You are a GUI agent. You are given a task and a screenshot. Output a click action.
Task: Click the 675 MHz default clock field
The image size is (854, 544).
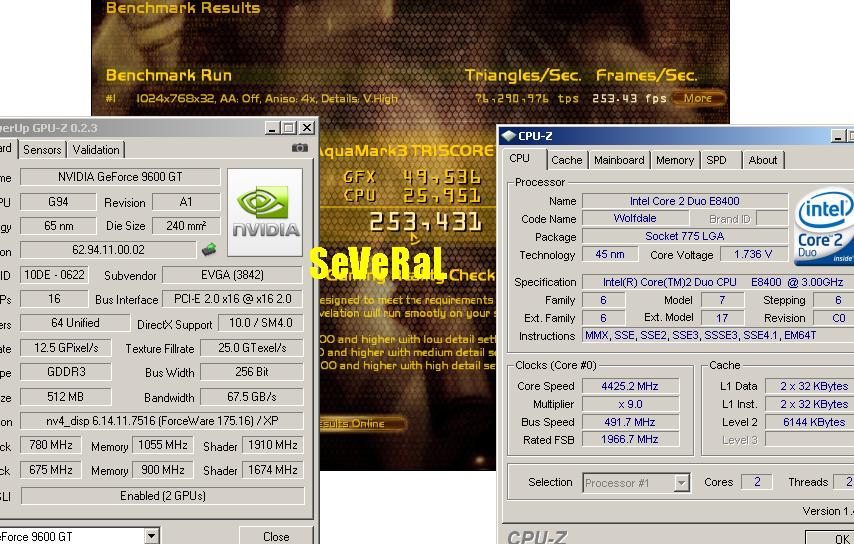coord(51,470)
